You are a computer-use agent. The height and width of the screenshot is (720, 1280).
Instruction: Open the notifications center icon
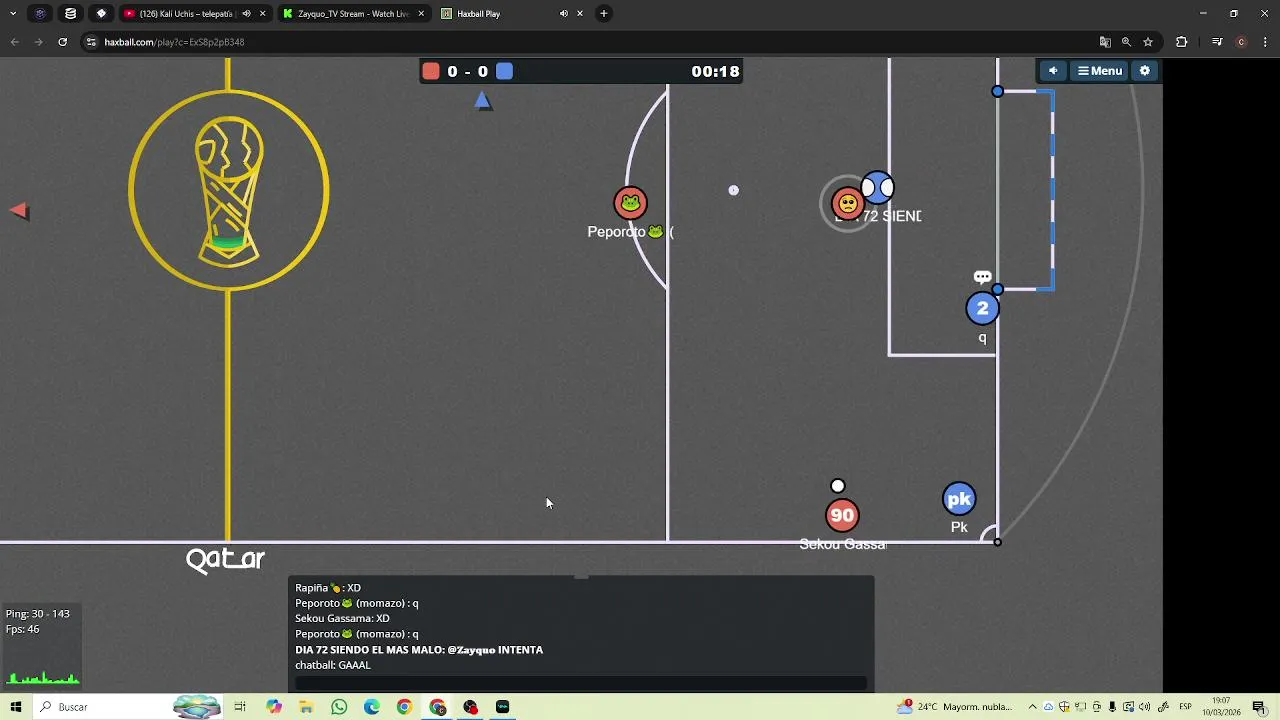pyautogui.click(x=1259, y=707)
